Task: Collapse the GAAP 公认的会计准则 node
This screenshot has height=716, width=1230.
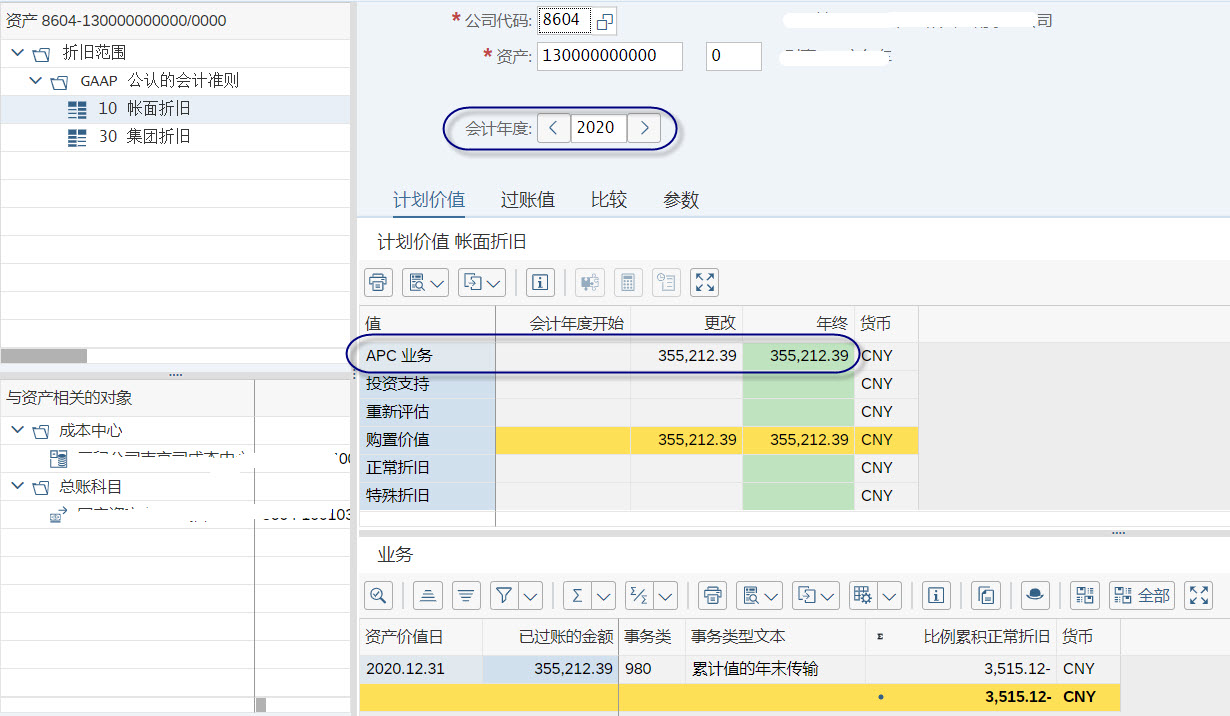Action: 36,81
